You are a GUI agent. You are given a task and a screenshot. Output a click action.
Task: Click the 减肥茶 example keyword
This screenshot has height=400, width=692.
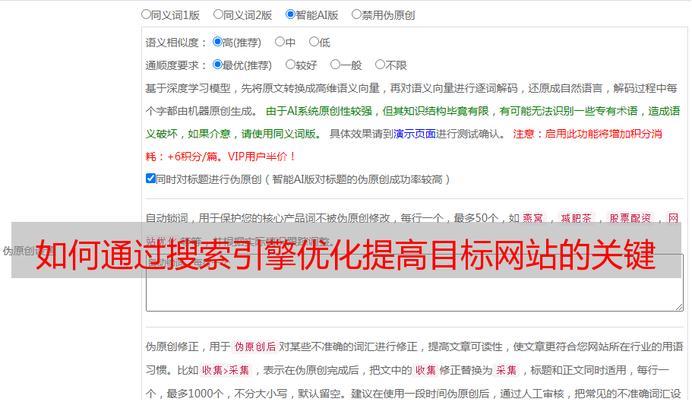tap(576, 218)
